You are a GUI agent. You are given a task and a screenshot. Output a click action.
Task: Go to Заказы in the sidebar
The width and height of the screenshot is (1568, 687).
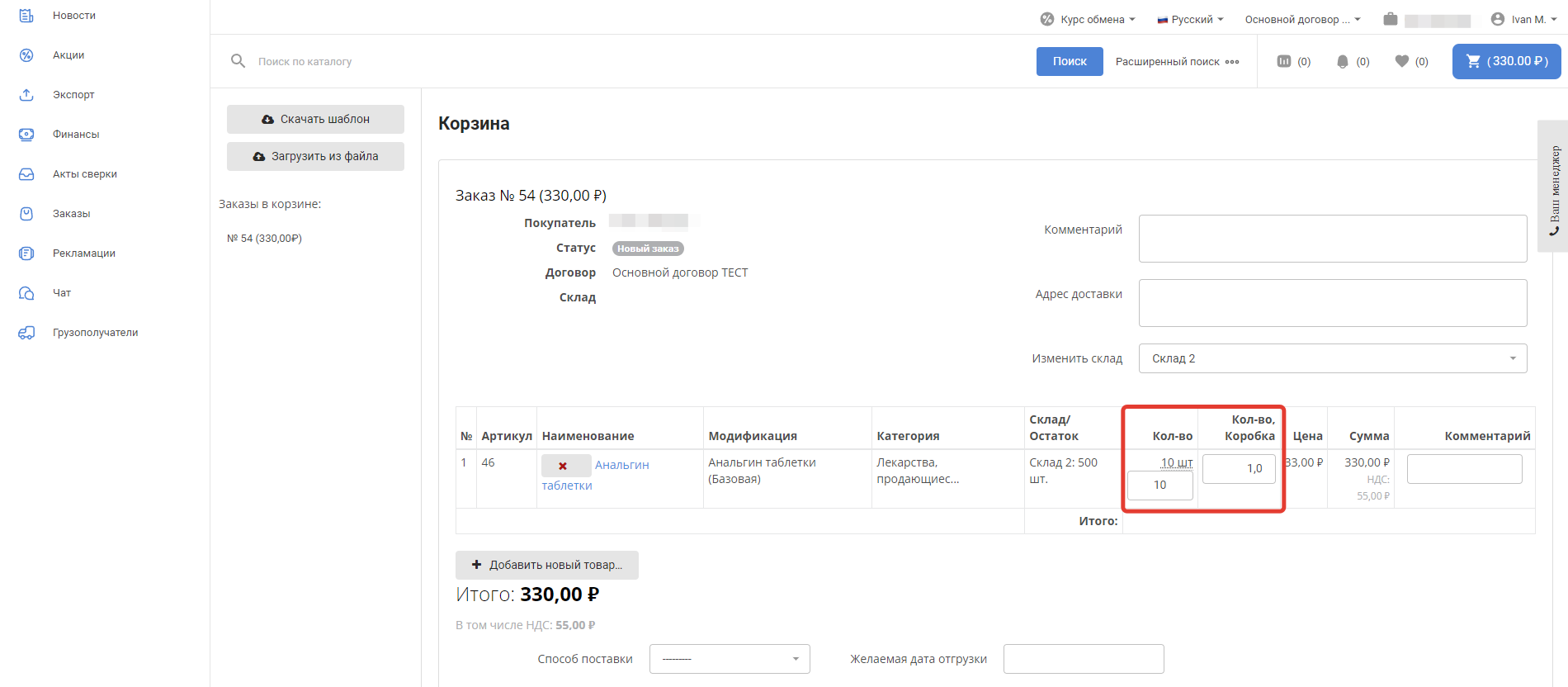pyautogui.click(x=72, y=214)
